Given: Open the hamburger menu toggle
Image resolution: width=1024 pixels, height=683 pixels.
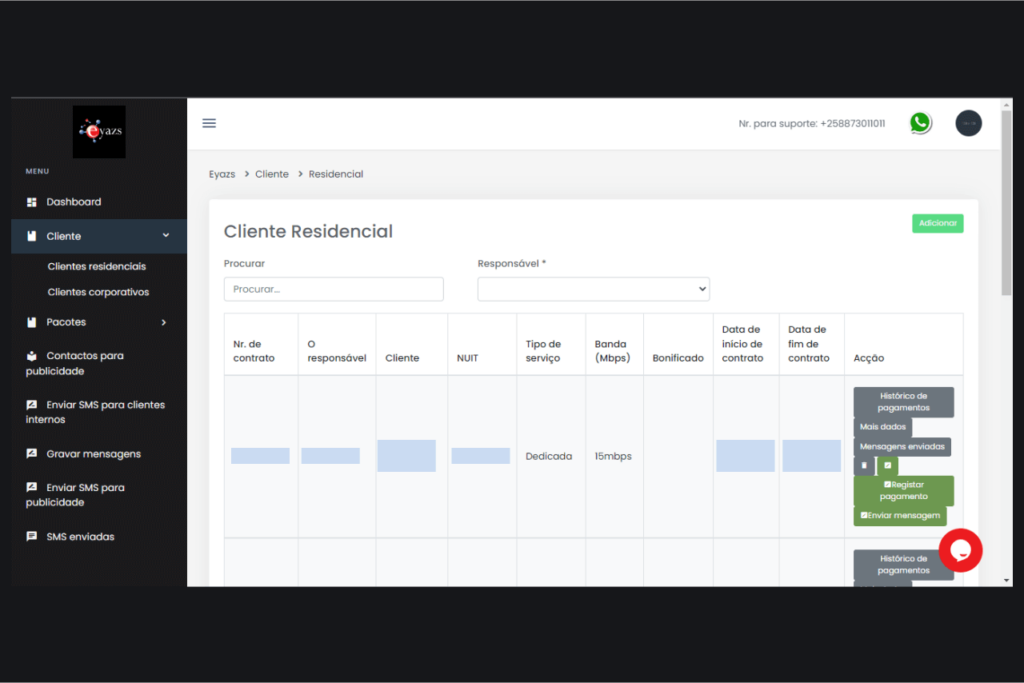Looking at the screenshot, I should pyautogui.click(x=209, y=123).
